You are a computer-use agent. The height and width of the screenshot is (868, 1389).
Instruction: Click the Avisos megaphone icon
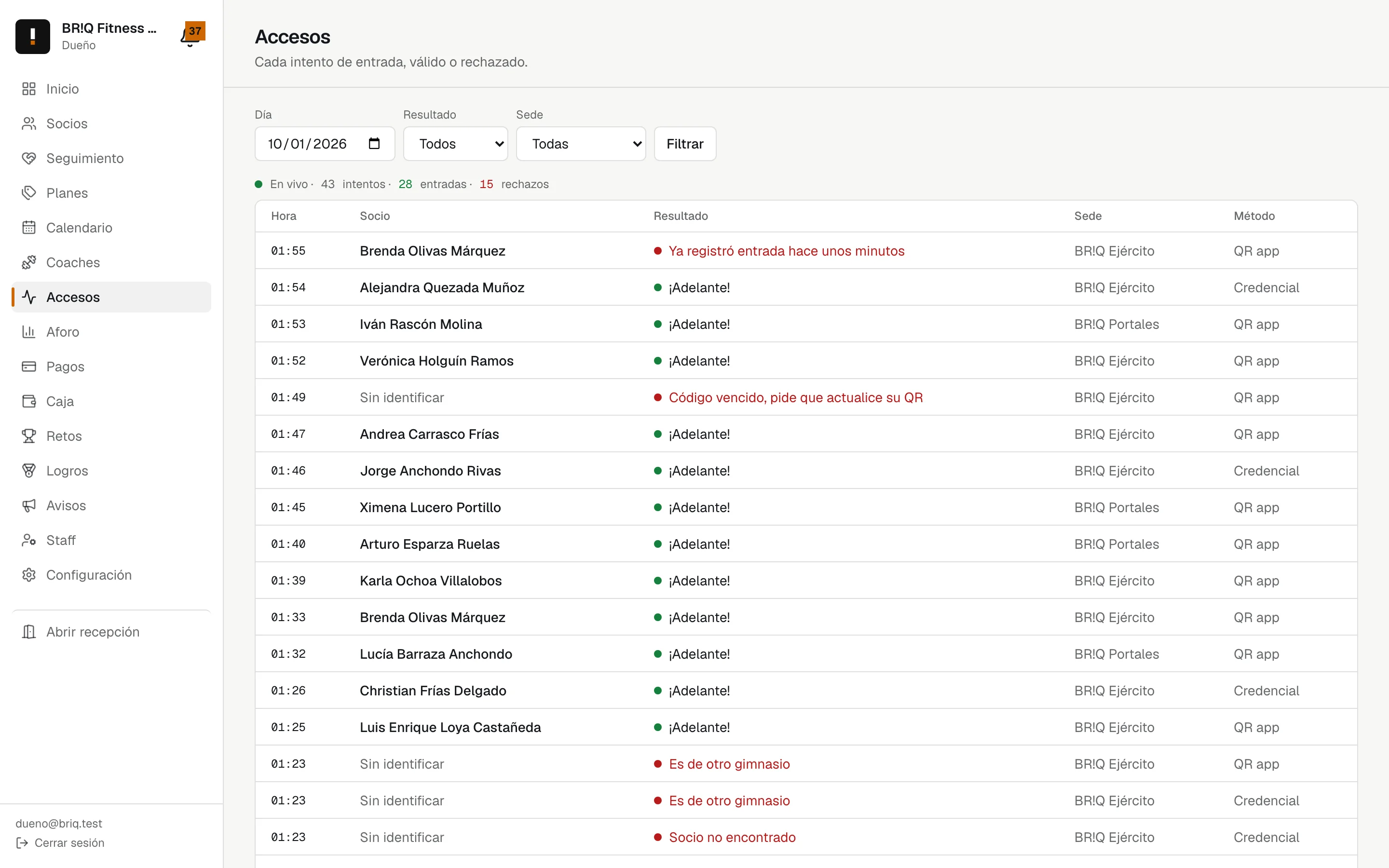[29, 506]
